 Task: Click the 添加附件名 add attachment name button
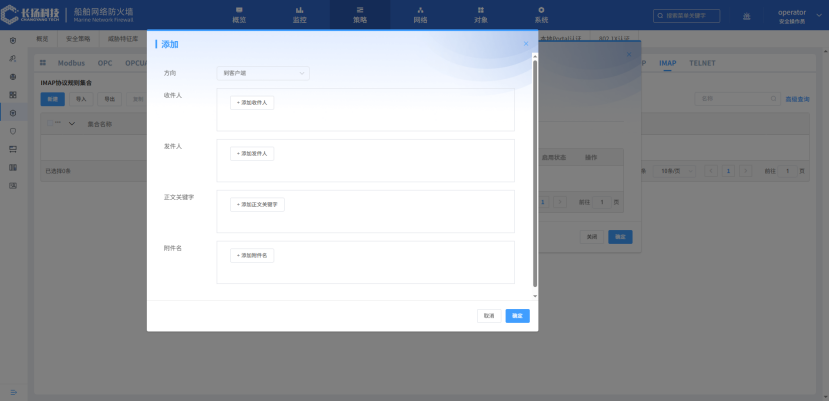tap(251, 255)
